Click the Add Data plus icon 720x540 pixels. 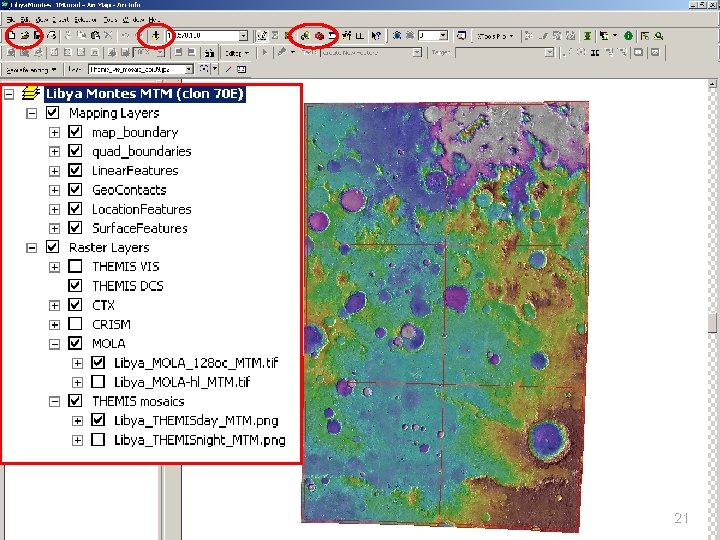pyautogui.click(x=156, y=35)
